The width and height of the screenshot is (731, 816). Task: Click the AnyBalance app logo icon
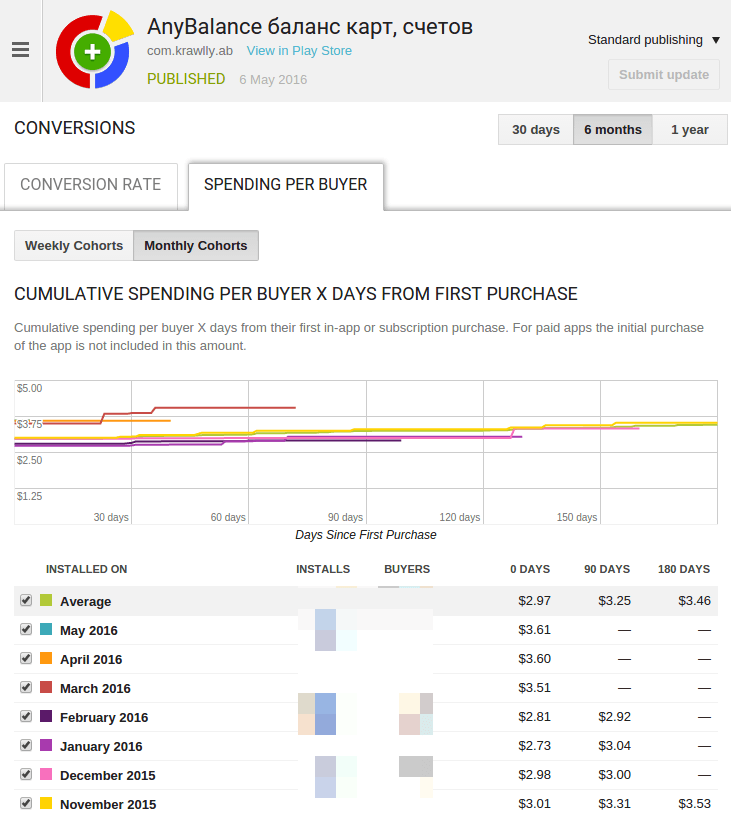coord(92,51)
